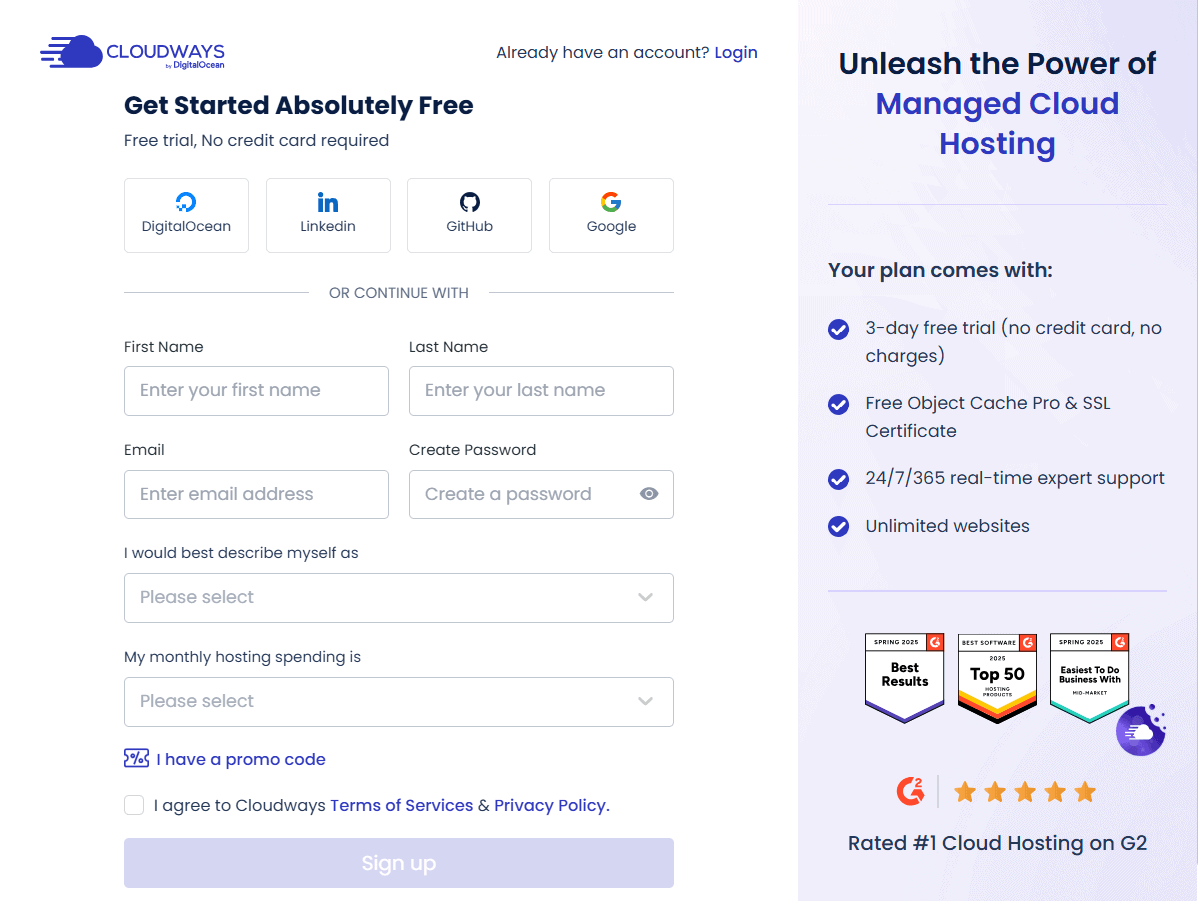Open the floating Cloudways chat bubble
This screenshot has height=901, width=1198.
1140,731
